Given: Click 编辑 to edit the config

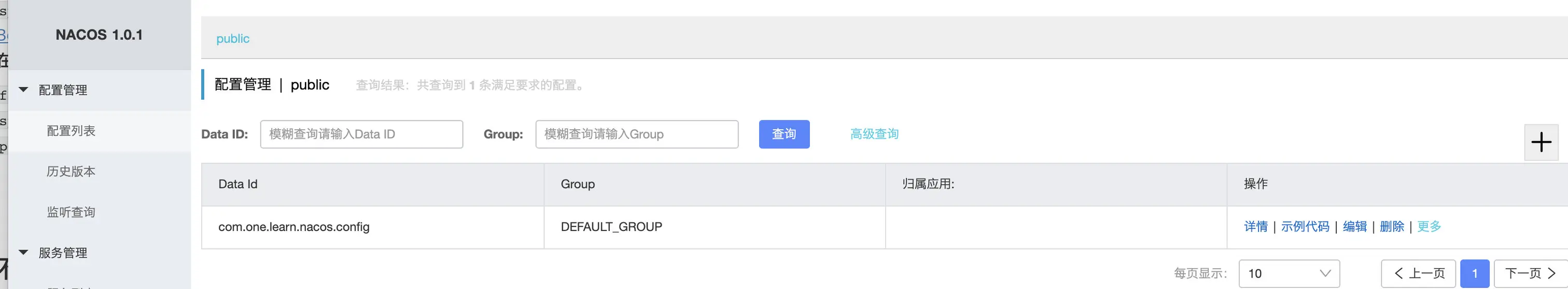Looking at the screenshot, I should (1354, 227).
